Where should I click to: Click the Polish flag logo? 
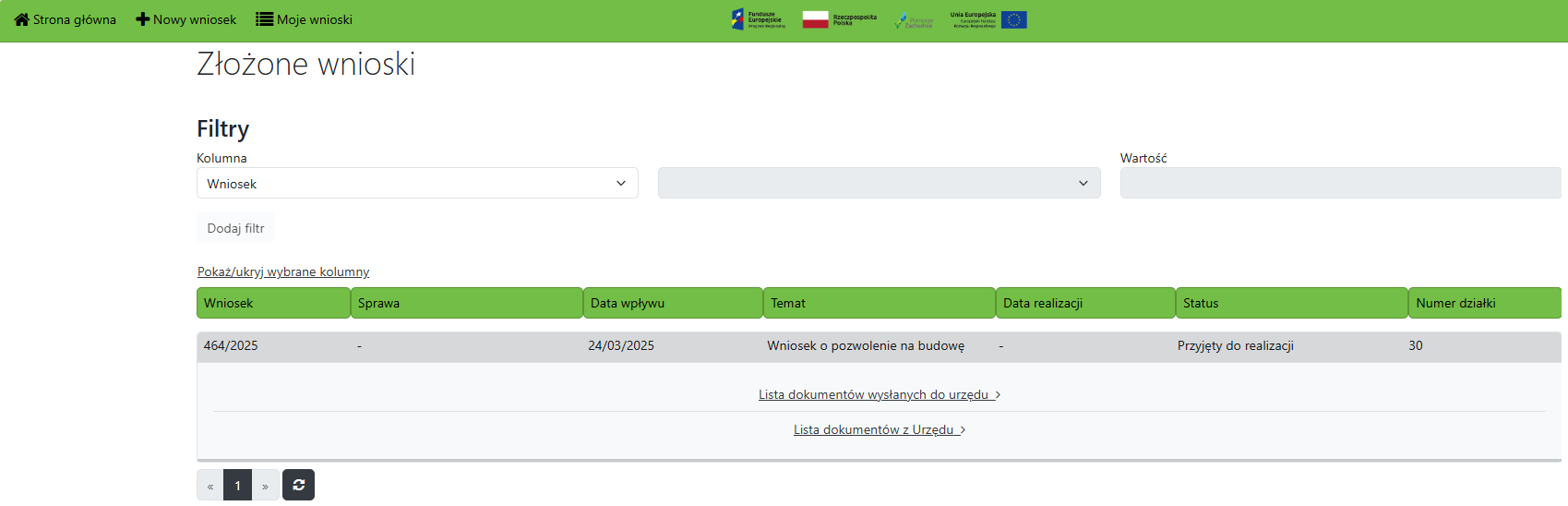click(839, 19)
